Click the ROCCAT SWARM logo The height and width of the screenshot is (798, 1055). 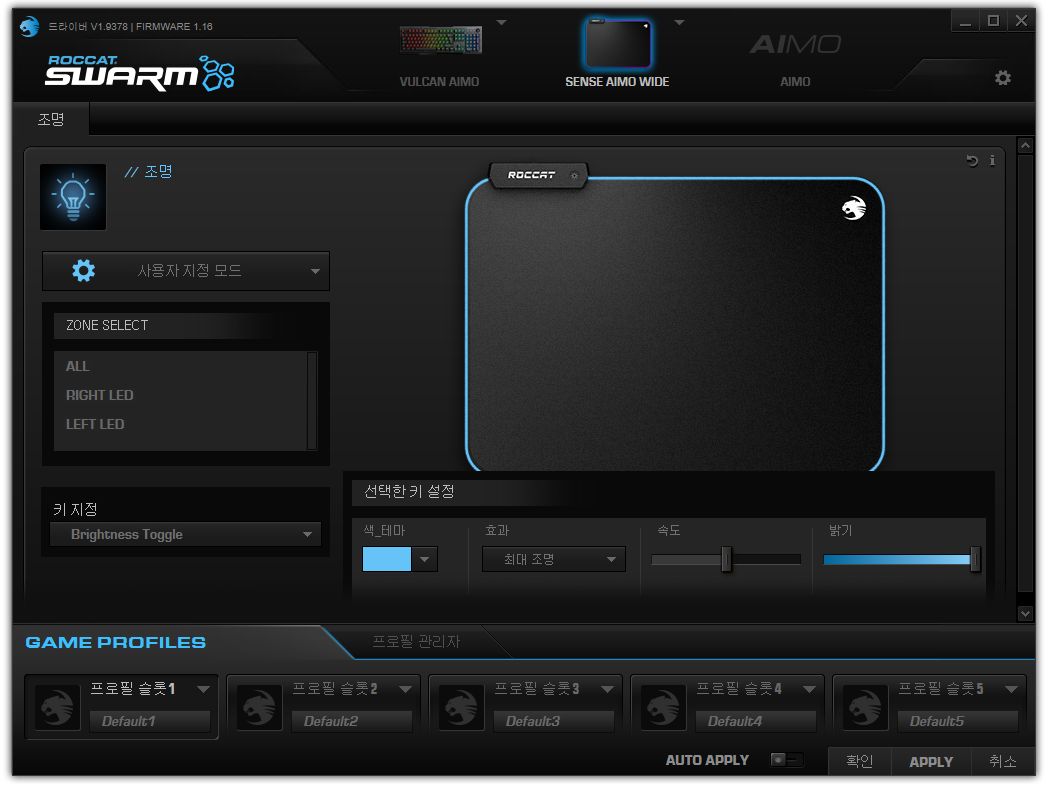point(140,73)
